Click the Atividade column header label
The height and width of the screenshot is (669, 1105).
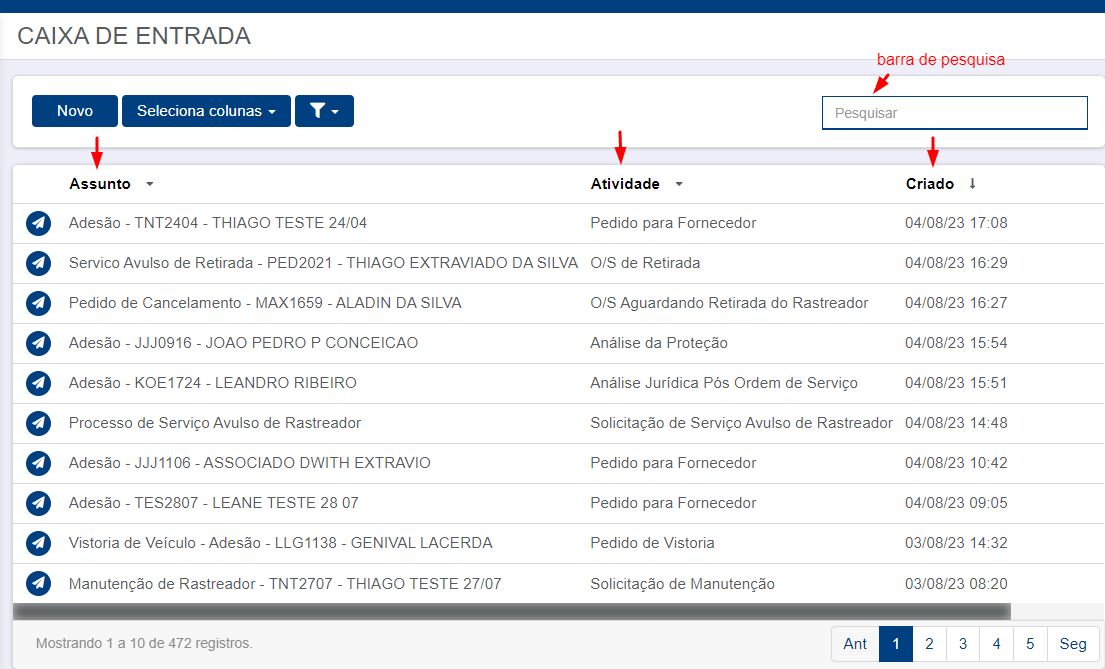625,184
